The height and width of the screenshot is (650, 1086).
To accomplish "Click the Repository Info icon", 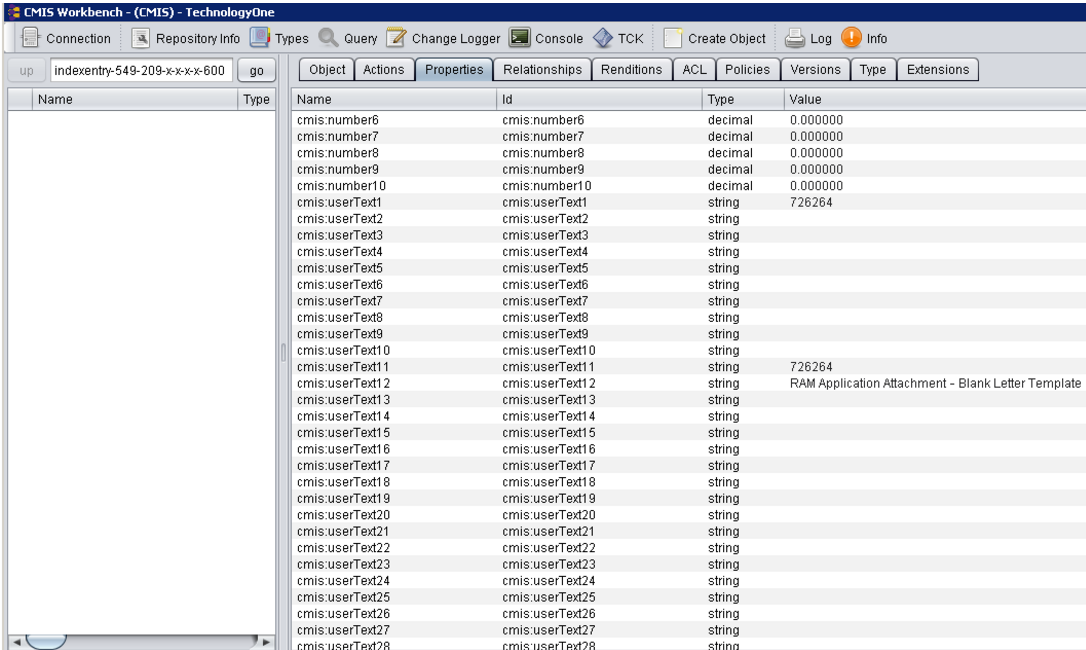I will (x=141, y=38).
